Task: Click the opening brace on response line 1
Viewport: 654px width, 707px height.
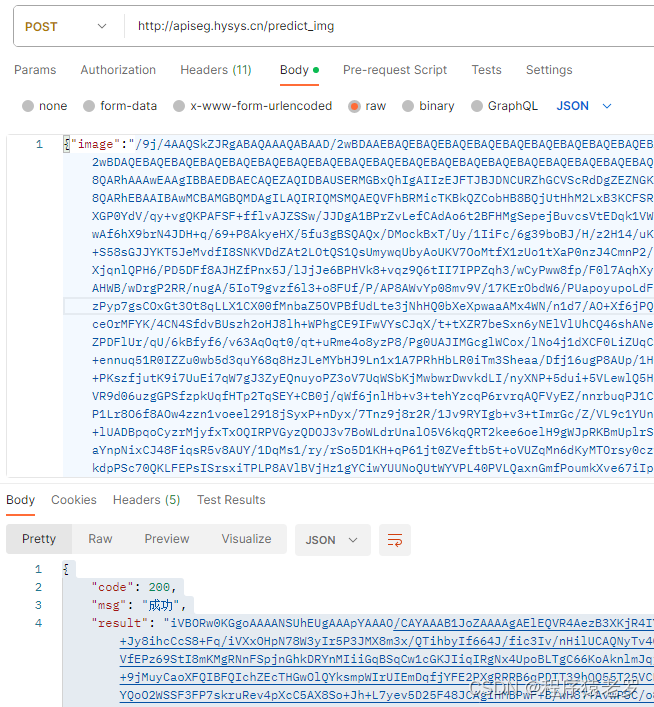Action: pos(66,569)
